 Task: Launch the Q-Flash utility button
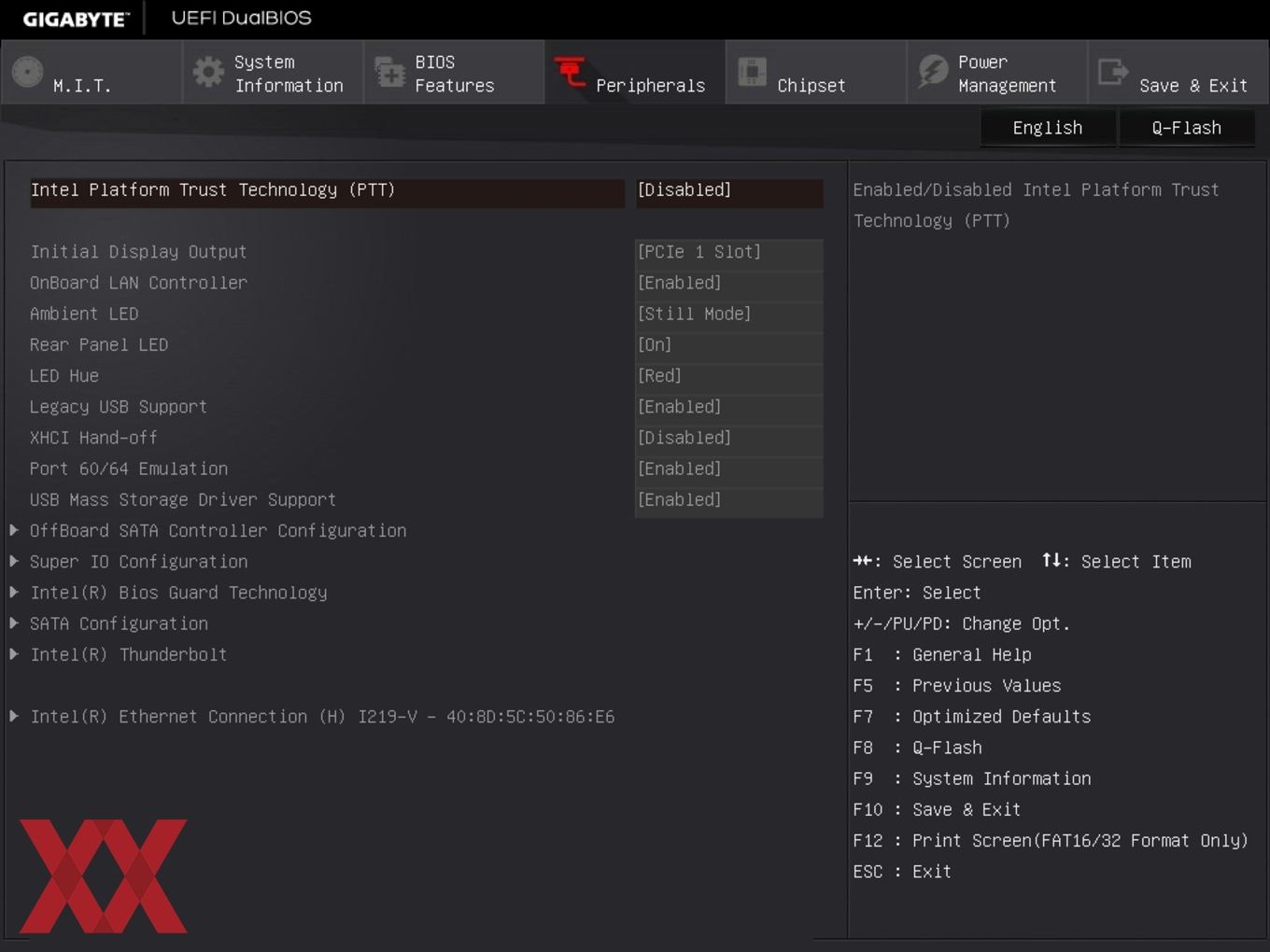pyautogui.click(x=1186, y=128)
